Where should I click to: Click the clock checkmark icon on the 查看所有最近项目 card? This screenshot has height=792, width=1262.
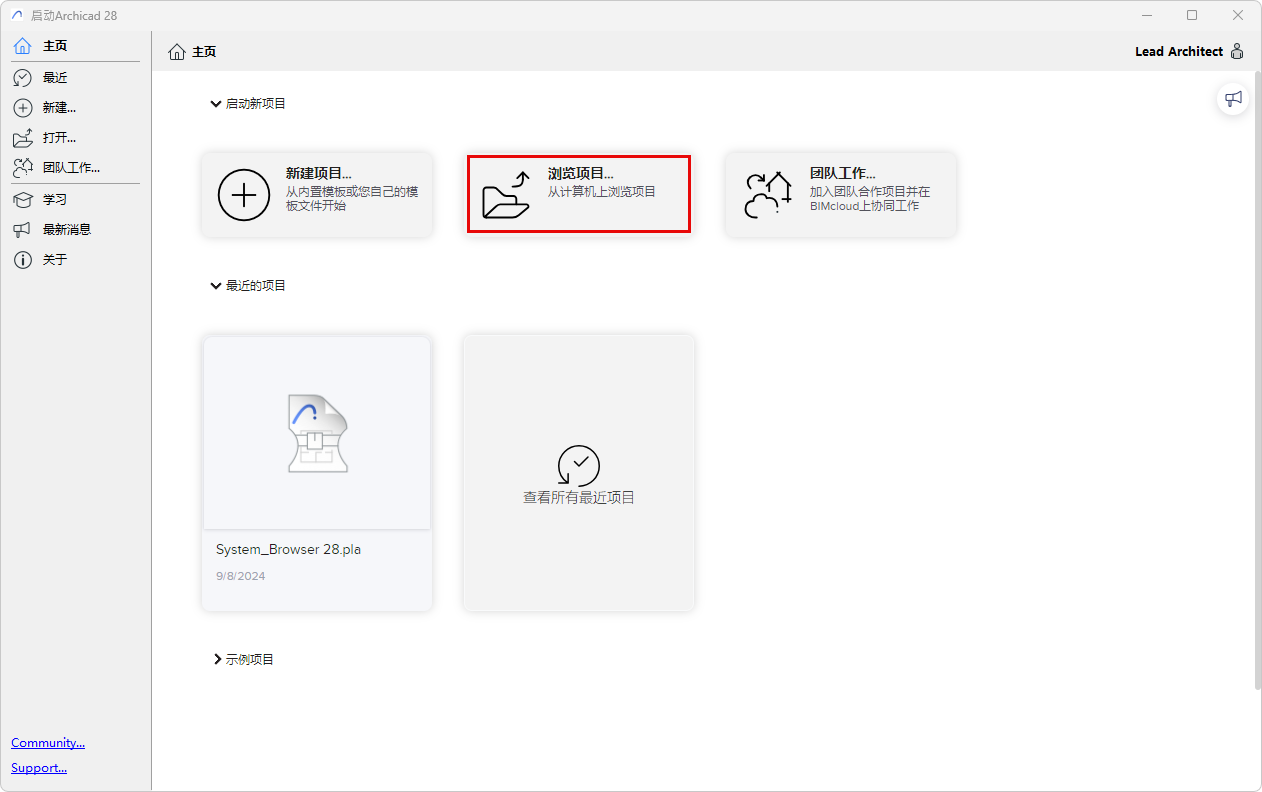tap(579, 466)
